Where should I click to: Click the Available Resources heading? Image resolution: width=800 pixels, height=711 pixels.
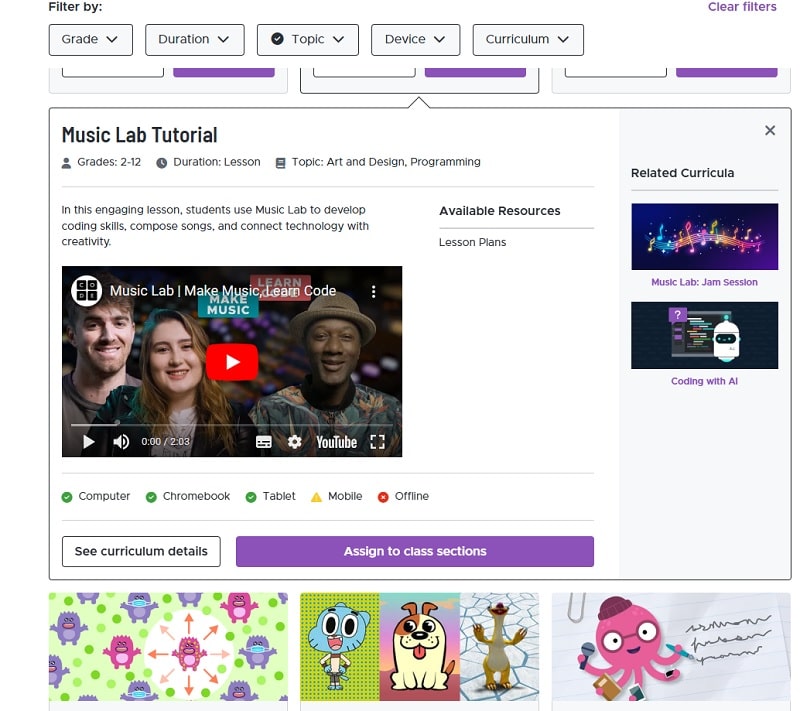tap(499, 211)
